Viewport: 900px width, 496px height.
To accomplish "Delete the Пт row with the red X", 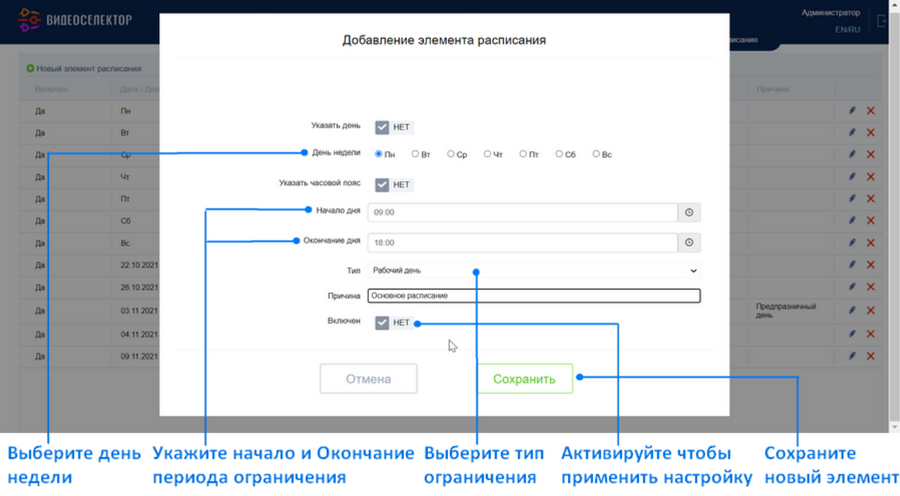I will pyautogui.click(x=871, y=199).
